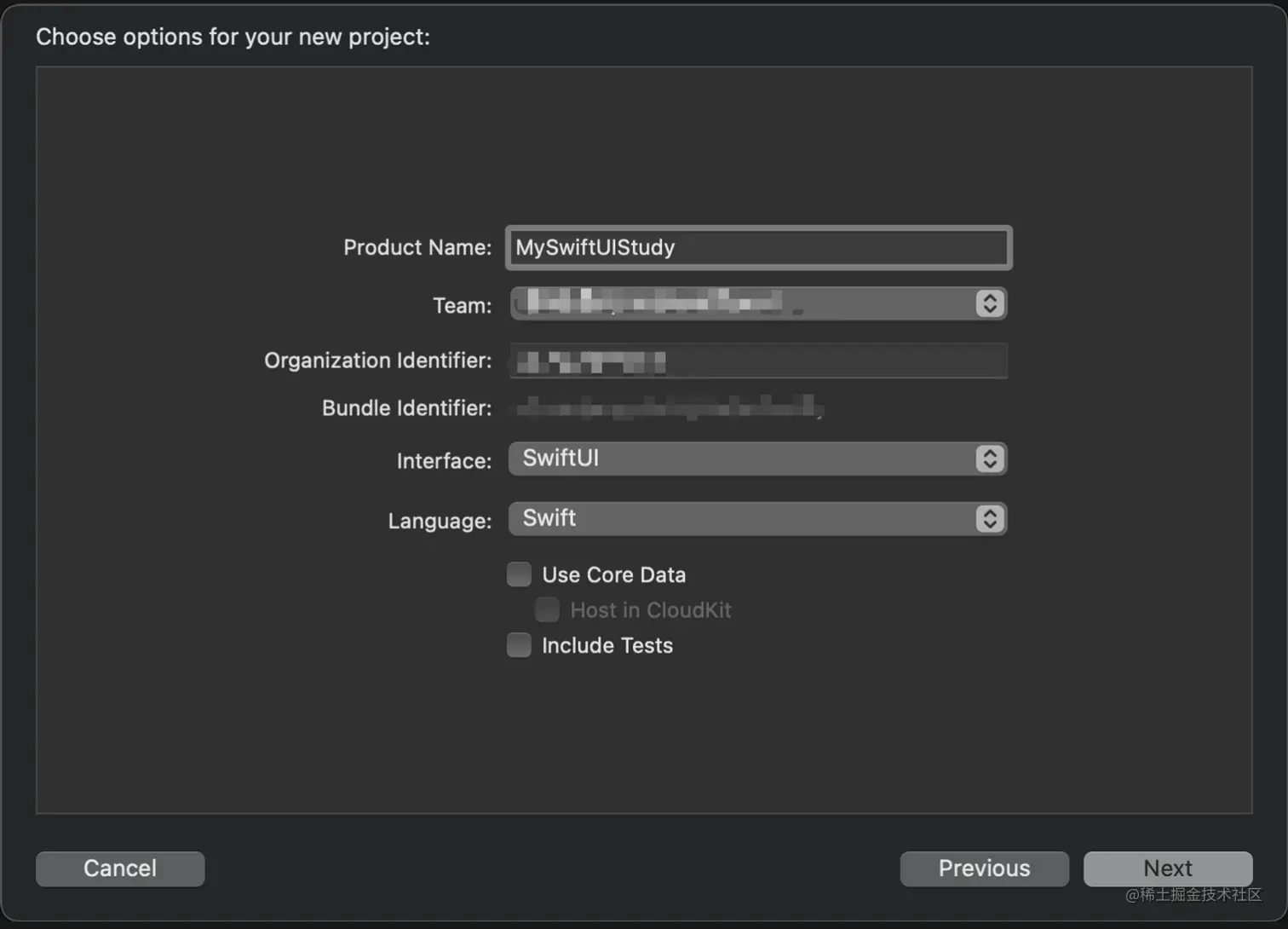This screenshot has height=929, width=1288.
Task: Click the "Include Tests" label text
Action: point(607,646)
